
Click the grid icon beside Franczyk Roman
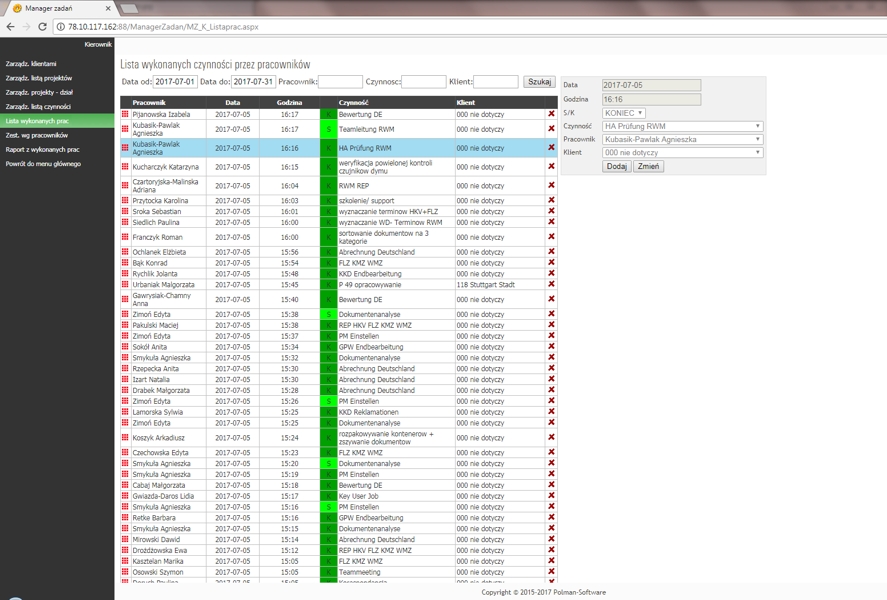point(125,238)
